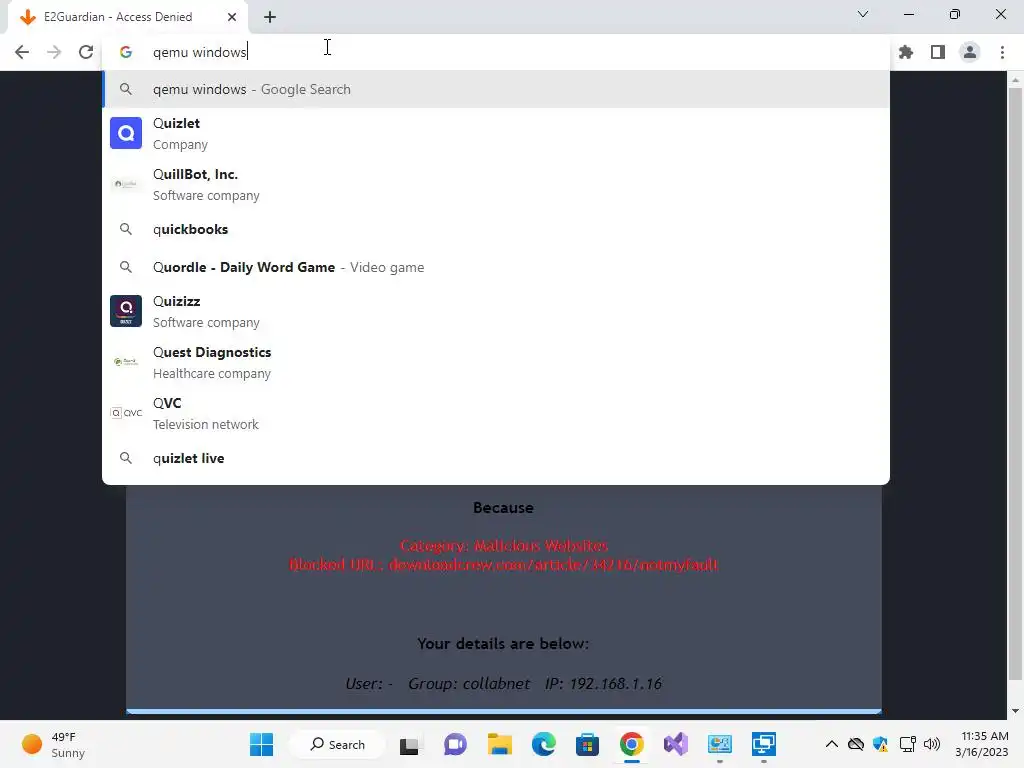The image size is (1024, 768).
Task: Open the Chrome profile avatar
Action: (970, 52)
